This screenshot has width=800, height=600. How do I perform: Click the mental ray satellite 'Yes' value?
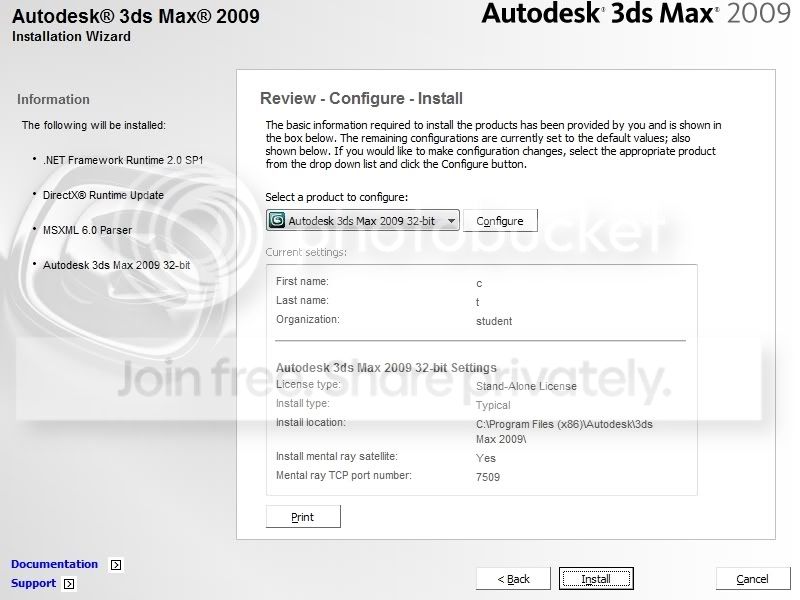click(486, 458)
